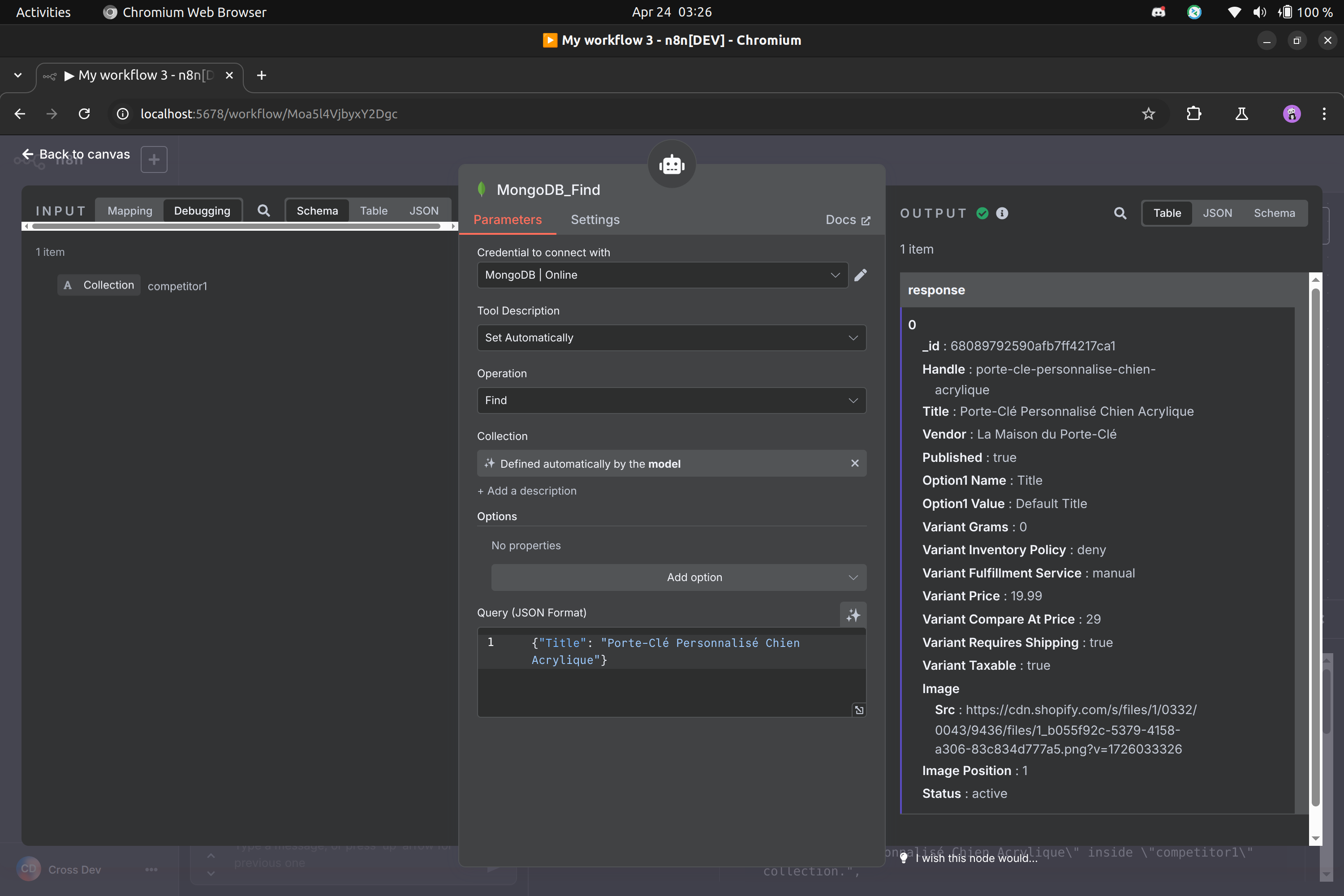Image resolution: width=1344 pixels, height=896 pixels.
Task: Open Chromium three-dot menu
Action: click(1324, 114)
